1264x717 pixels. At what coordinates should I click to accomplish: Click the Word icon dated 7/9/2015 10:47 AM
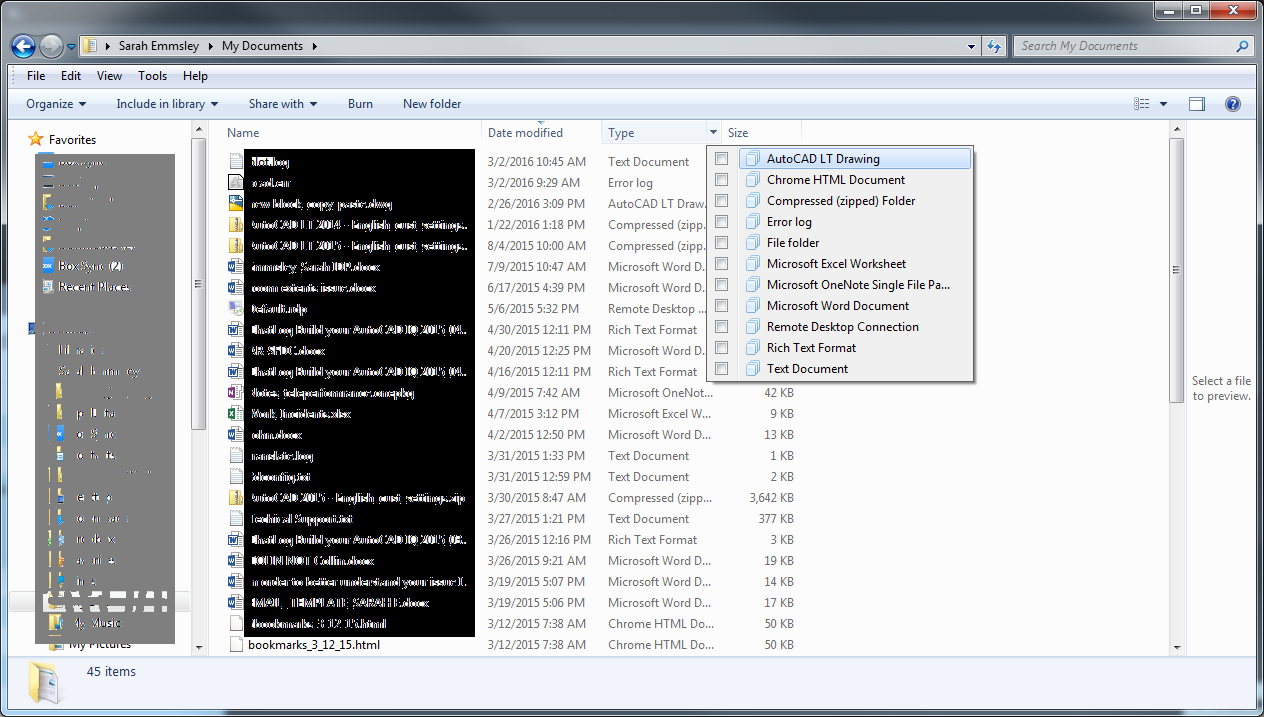pyautogui.click(x=236, y=267)
